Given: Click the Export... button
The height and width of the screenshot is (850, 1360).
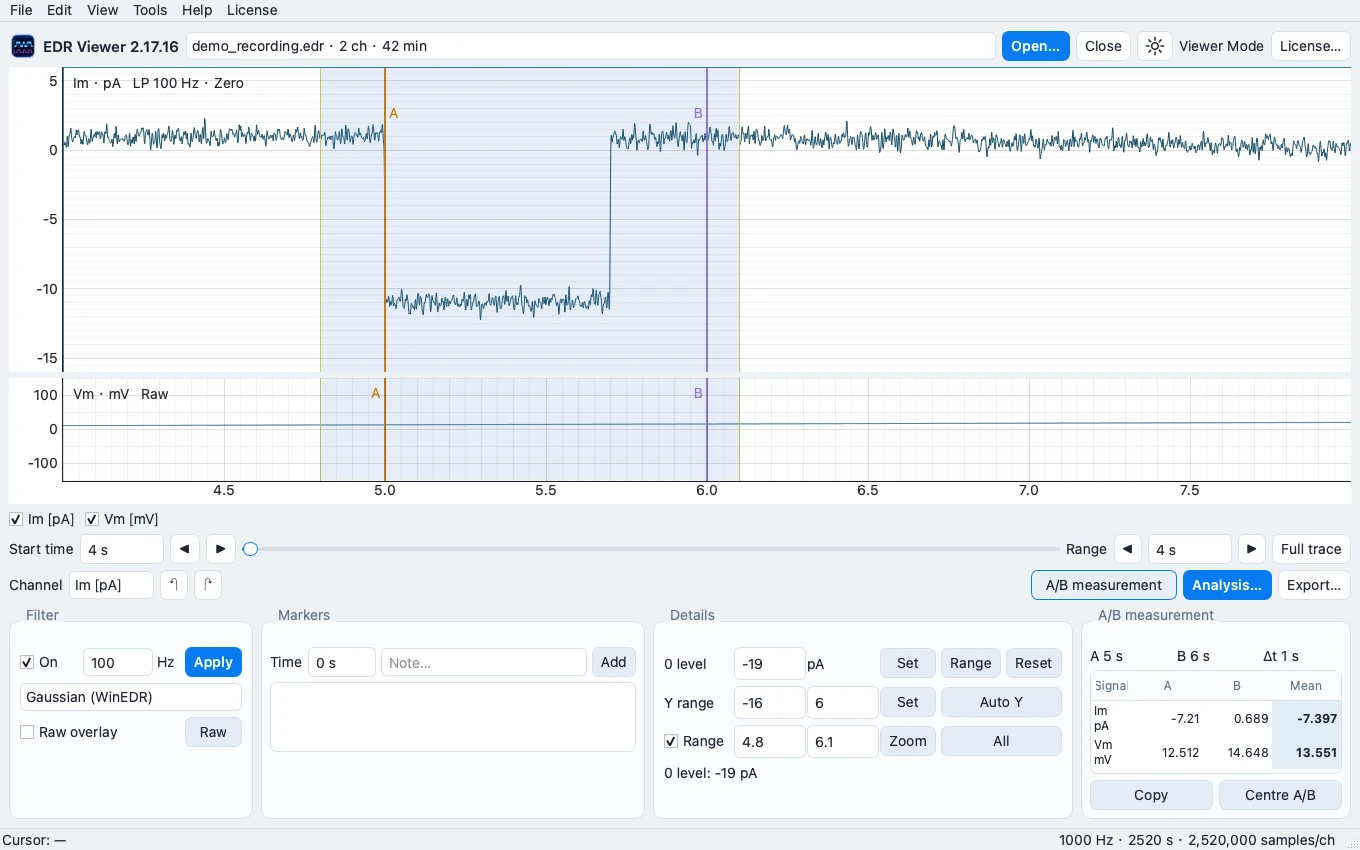Looking at the screenshot, I should pos(1314,585).
